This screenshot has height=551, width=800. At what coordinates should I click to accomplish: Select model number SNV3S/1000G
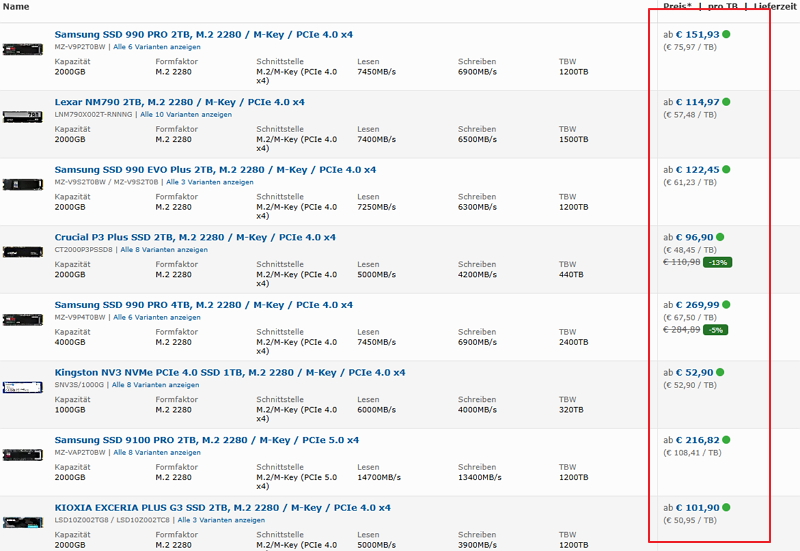click(x=79, y=385)
